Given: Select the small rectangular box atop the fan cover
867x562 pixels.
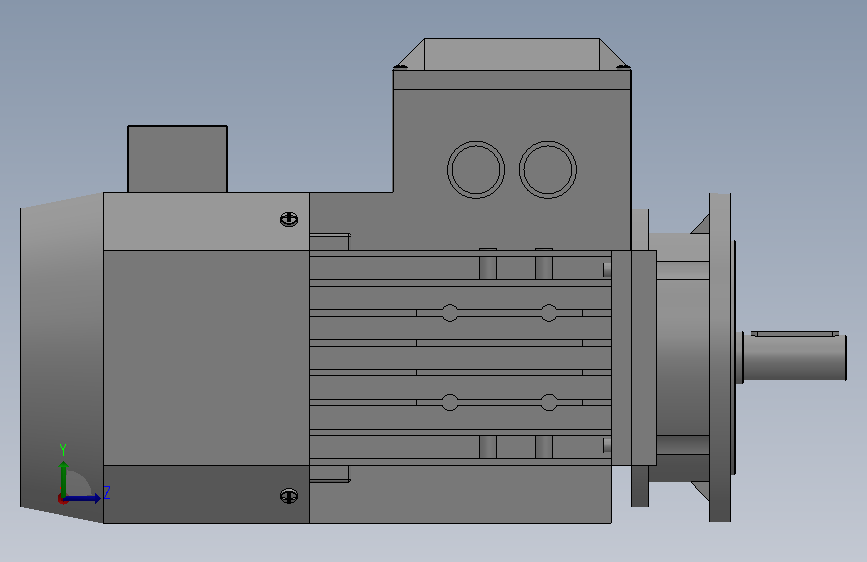Looking at the screenshot, I should [x=177, y=159].
